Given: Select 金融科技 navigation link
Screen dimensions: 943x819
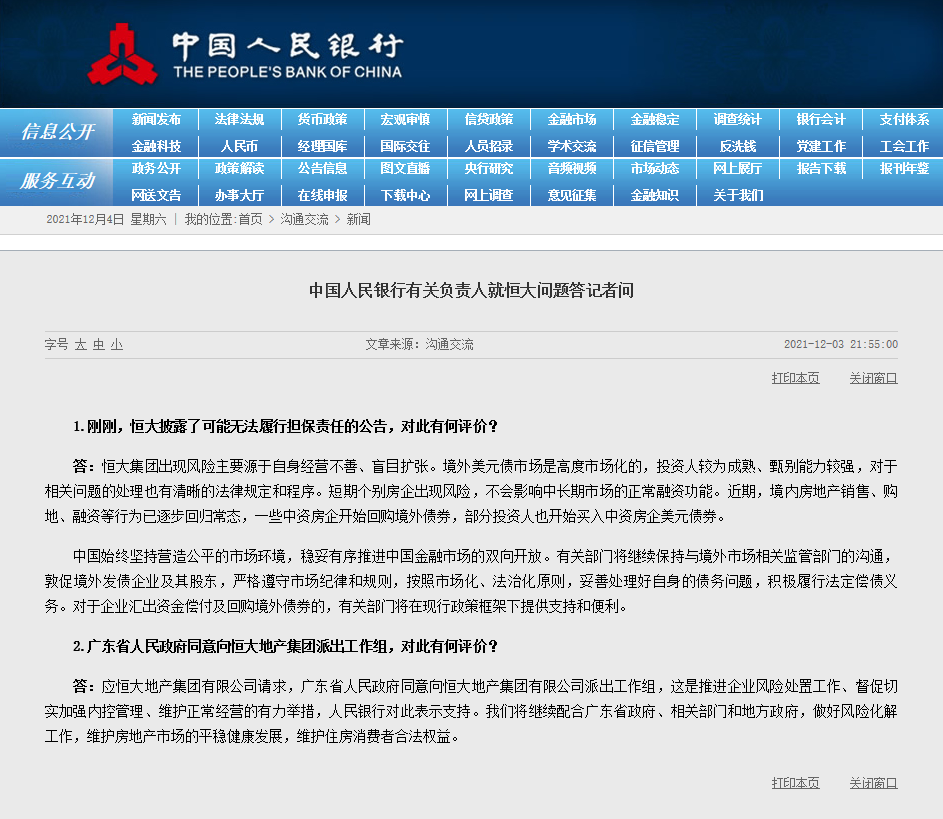Looking at the screenshot, I should (x=156, y=146).
